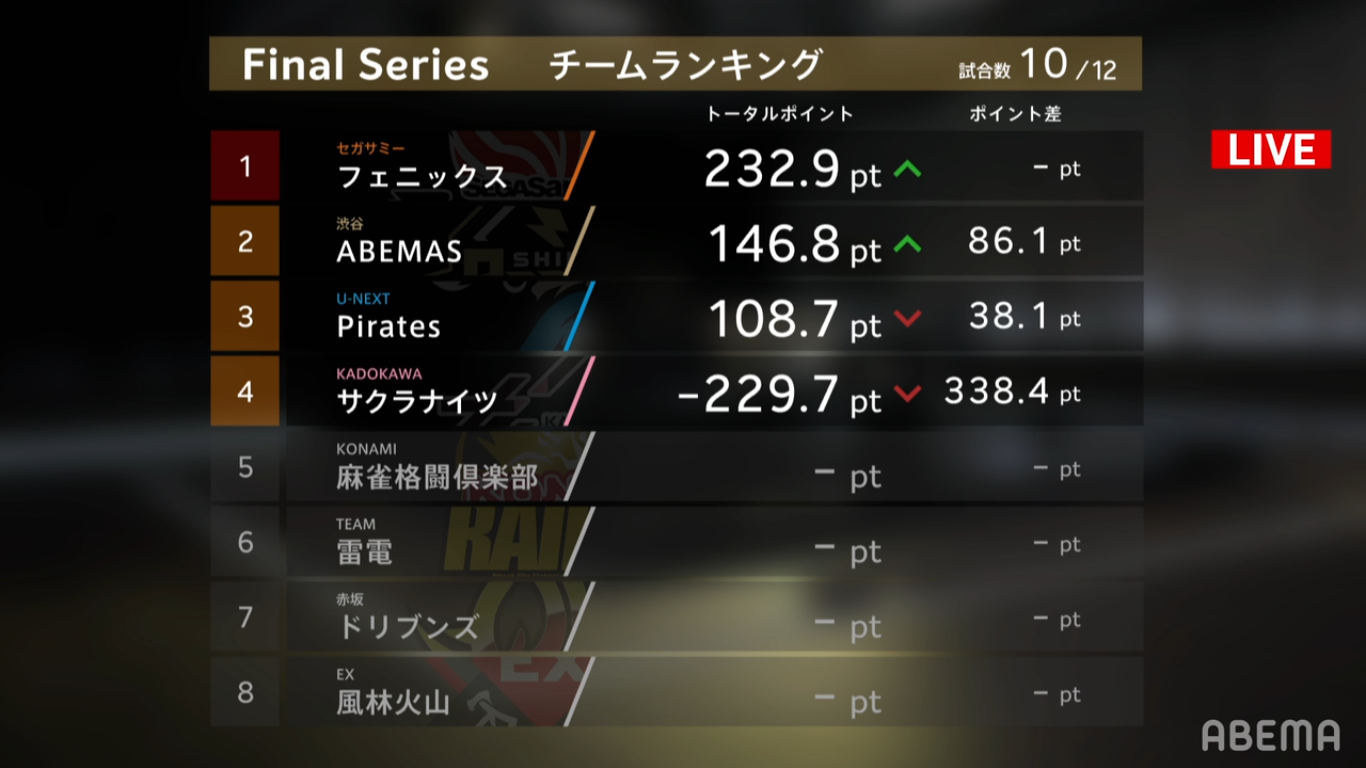Click red down arrow beside -229.7 pt

pos(907,394)
